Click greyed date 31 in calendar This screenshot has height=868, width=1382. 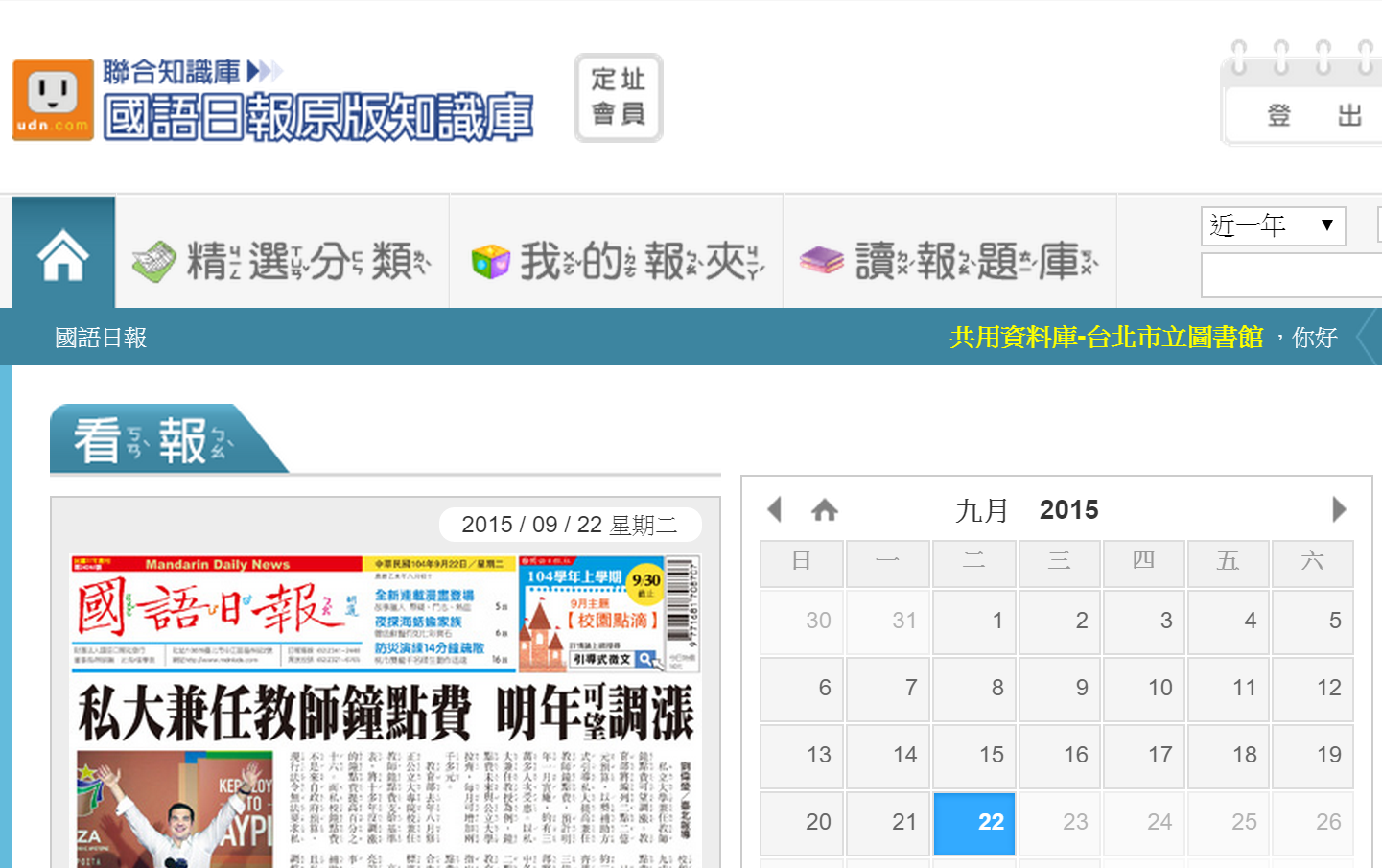coord(888,622)
